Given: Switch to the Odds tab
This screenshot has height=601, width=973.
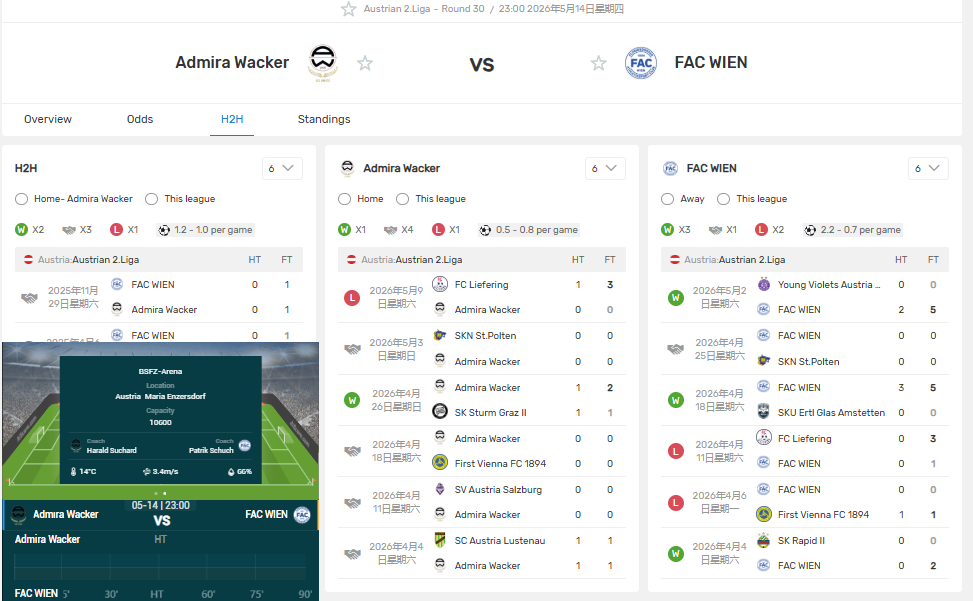Looking at the screenshot, I should coord(140,119).
